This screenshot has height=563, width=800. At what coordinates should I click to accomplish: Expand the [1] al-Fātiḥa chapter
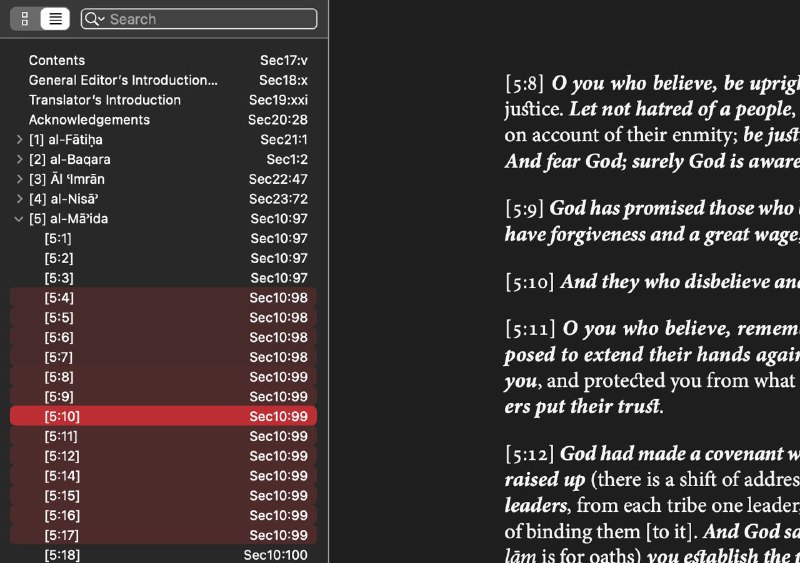pyautogui.click(x=19, y=139)
